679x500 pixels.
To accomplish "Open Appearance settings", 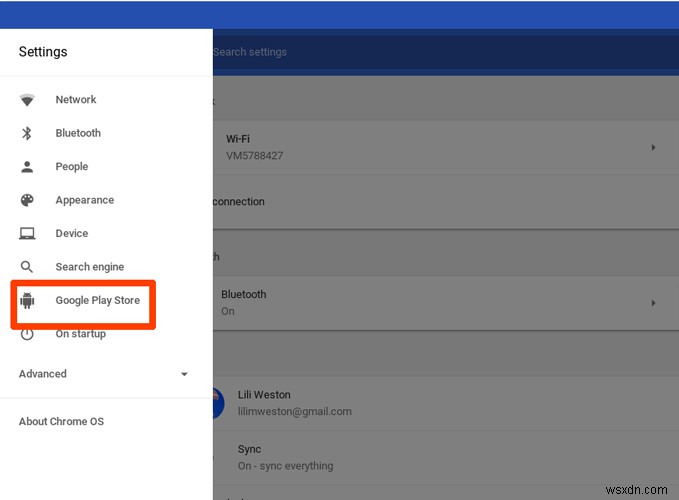I will 84,200.
